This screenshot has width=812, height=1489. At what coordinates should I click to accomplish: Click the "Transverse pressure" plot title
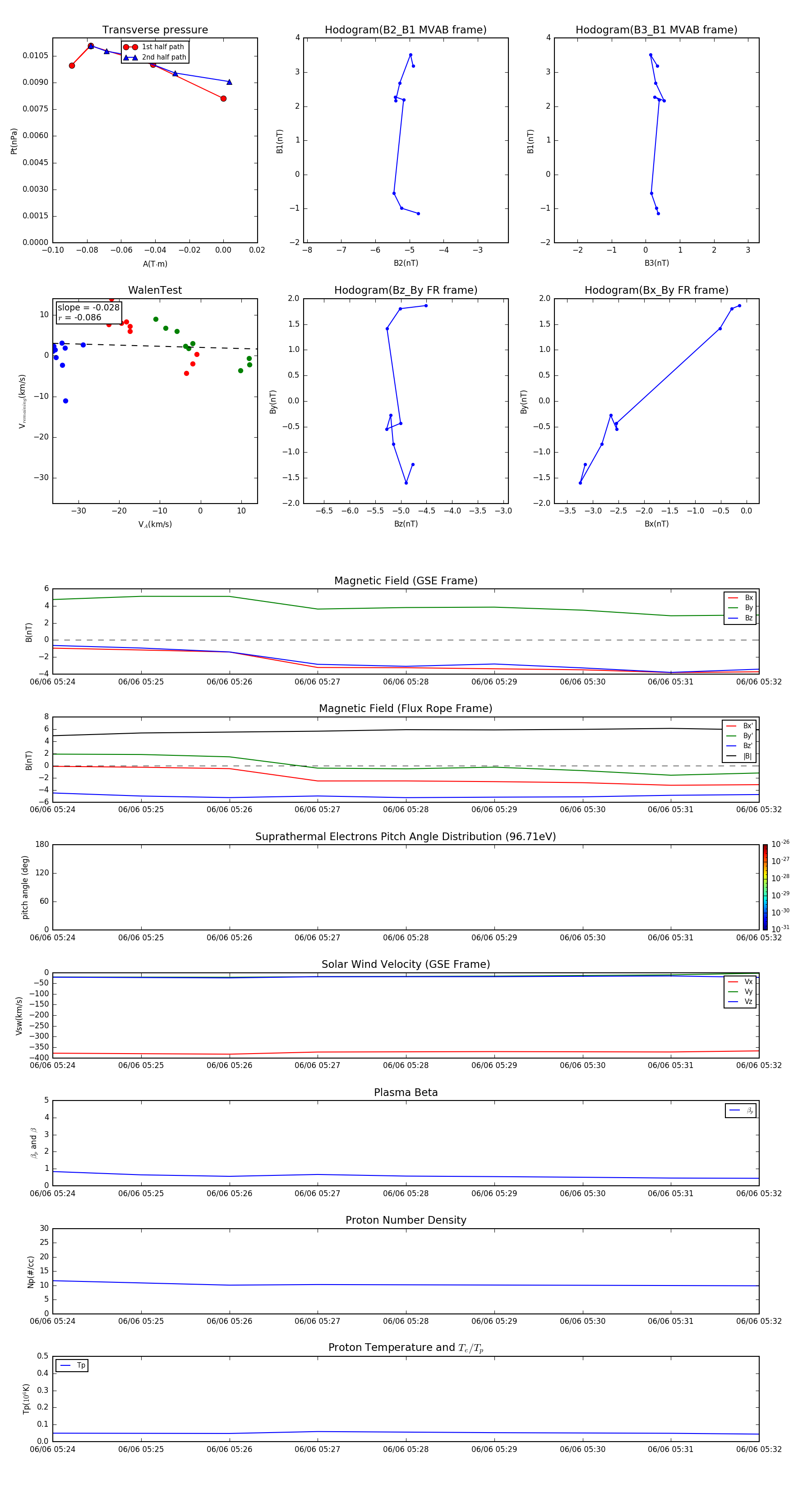pyautogui.click(x=155, y=30)
